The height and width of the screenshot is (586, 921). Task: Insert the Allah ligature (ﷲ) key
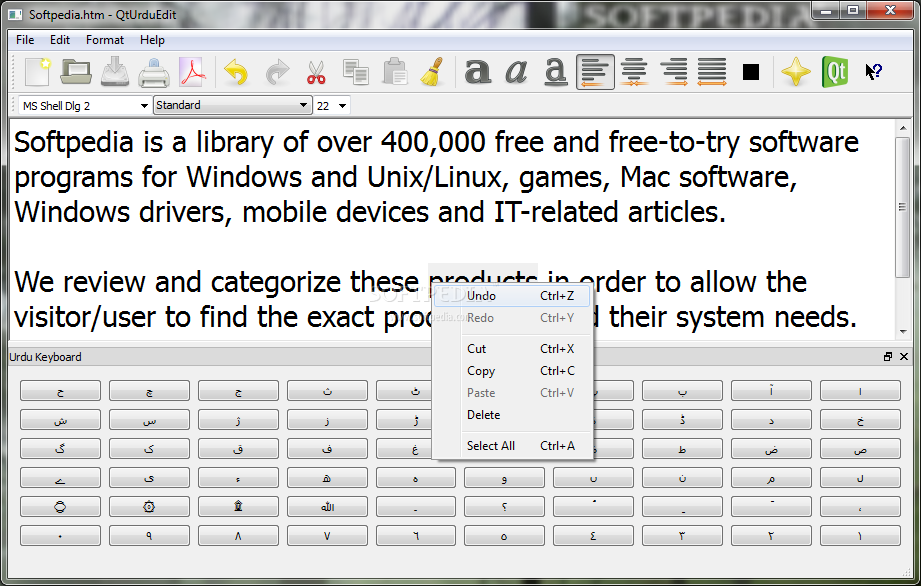click(327, 506)
